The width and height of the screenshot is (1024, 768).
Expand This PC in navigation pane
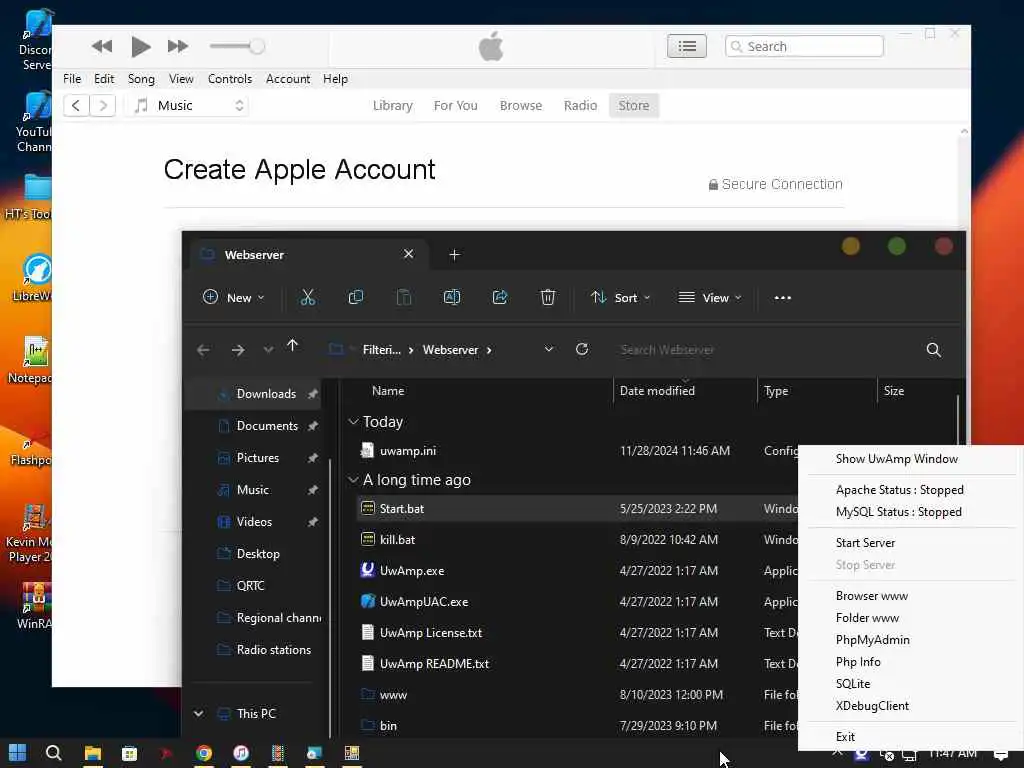[x=198, y=714]
